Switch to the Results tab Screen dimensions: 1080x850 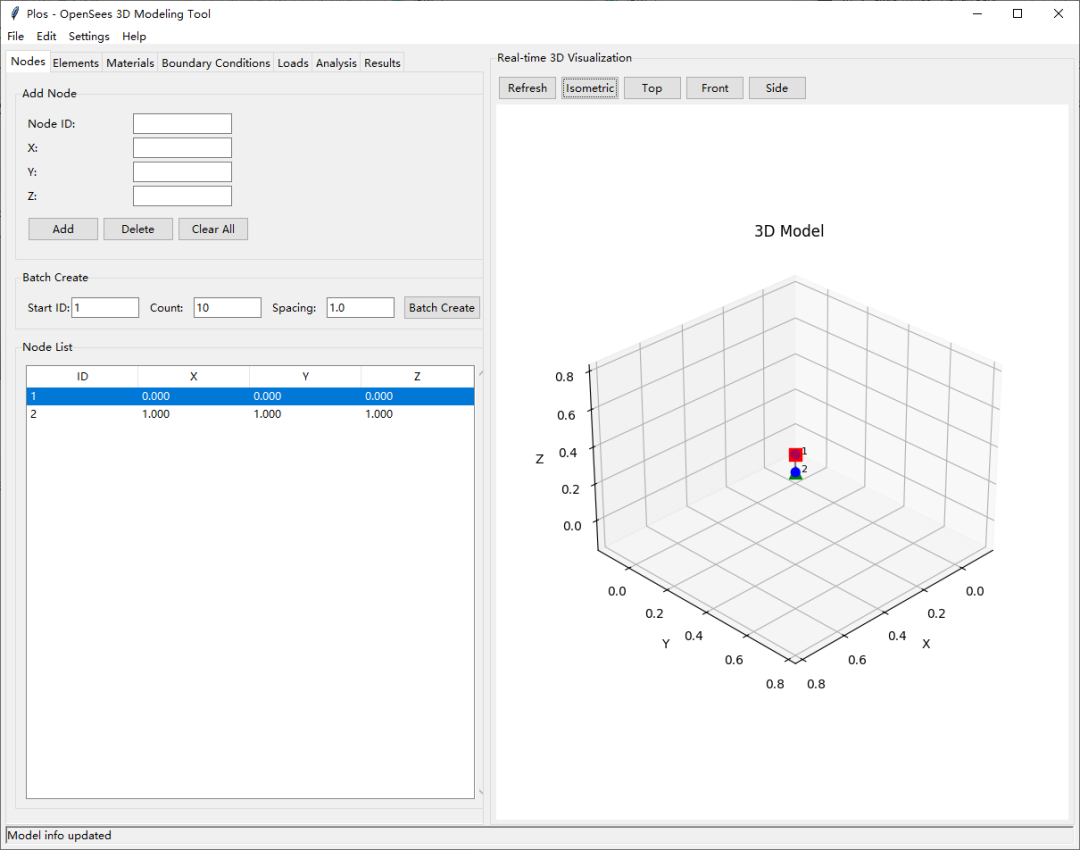click(x=382, y=63)
